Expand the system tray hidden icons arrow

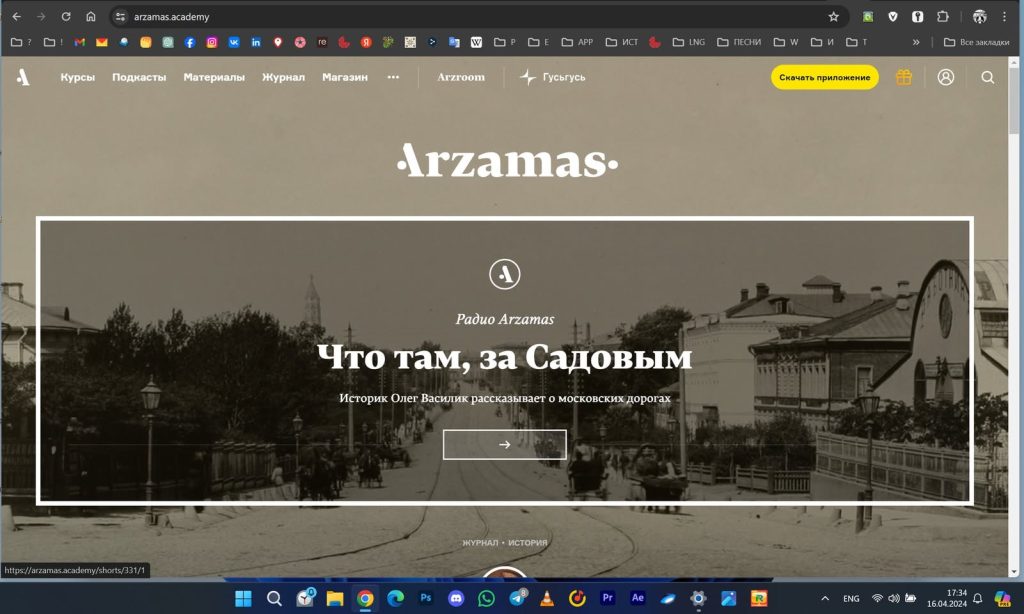825,598
